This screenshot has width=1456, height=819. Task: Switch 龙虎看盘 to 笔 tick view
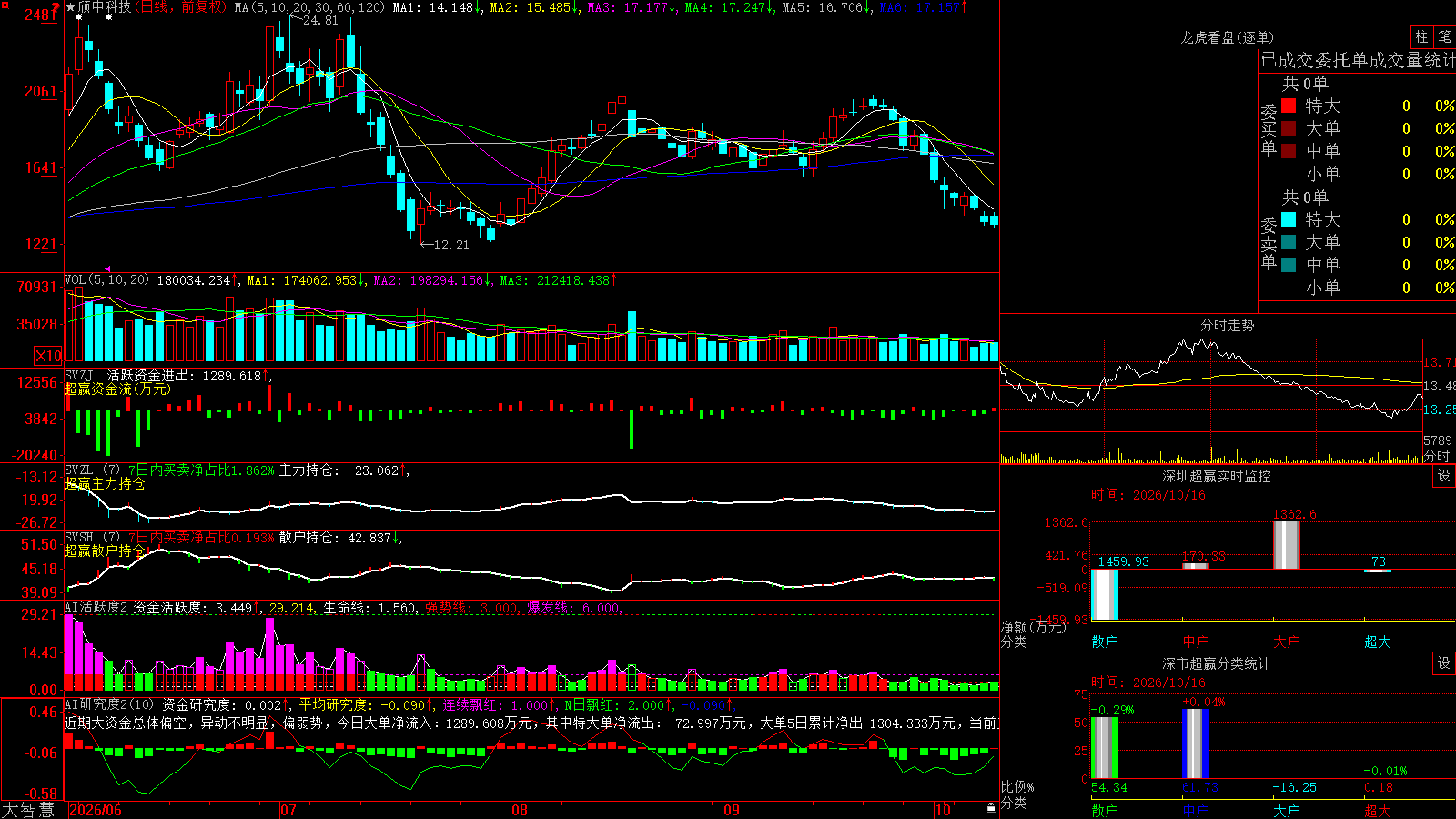coord(1444,37)
